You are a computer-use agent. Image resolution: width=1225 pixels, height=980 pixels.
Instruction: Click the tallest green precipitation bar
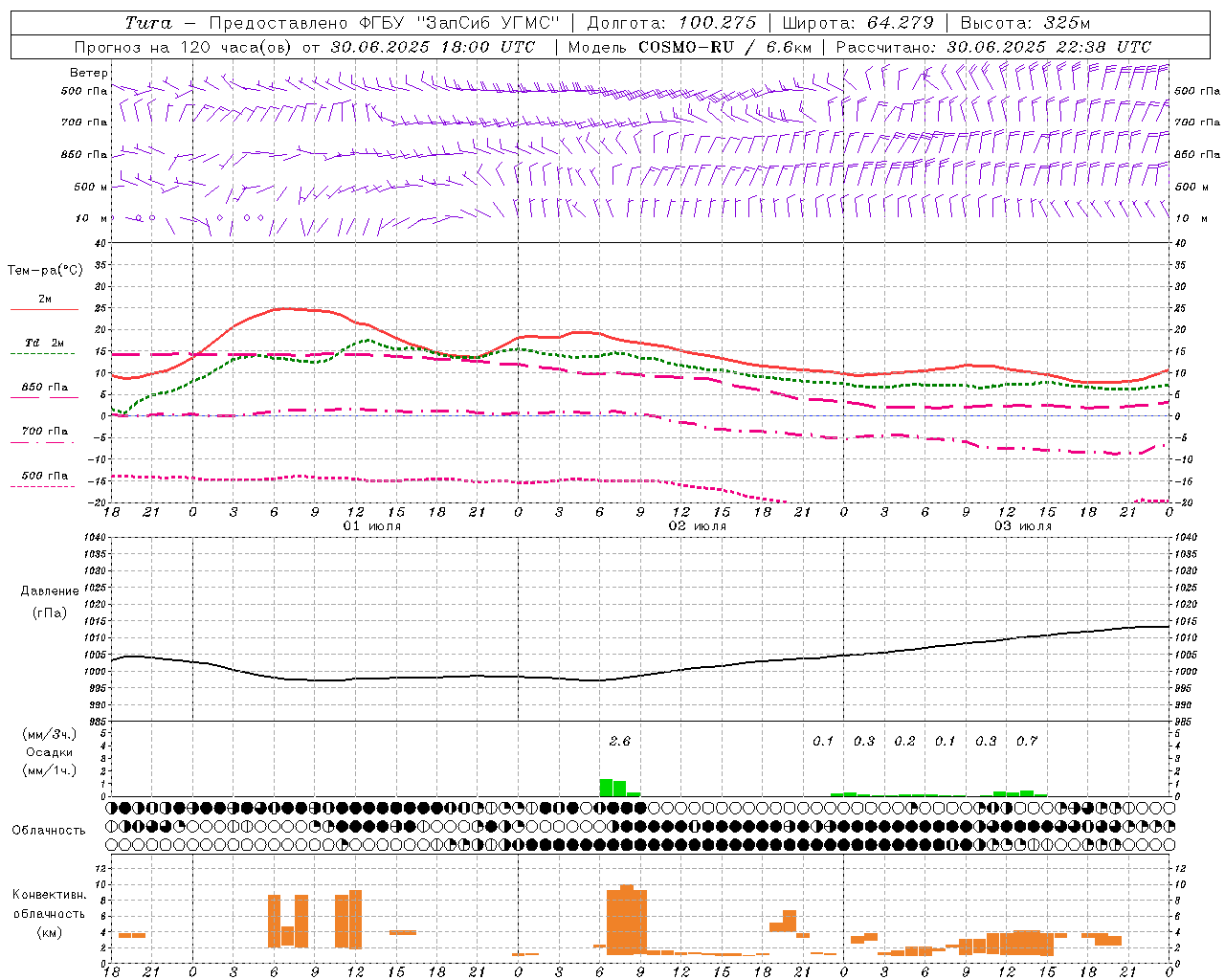click(606, 788)
